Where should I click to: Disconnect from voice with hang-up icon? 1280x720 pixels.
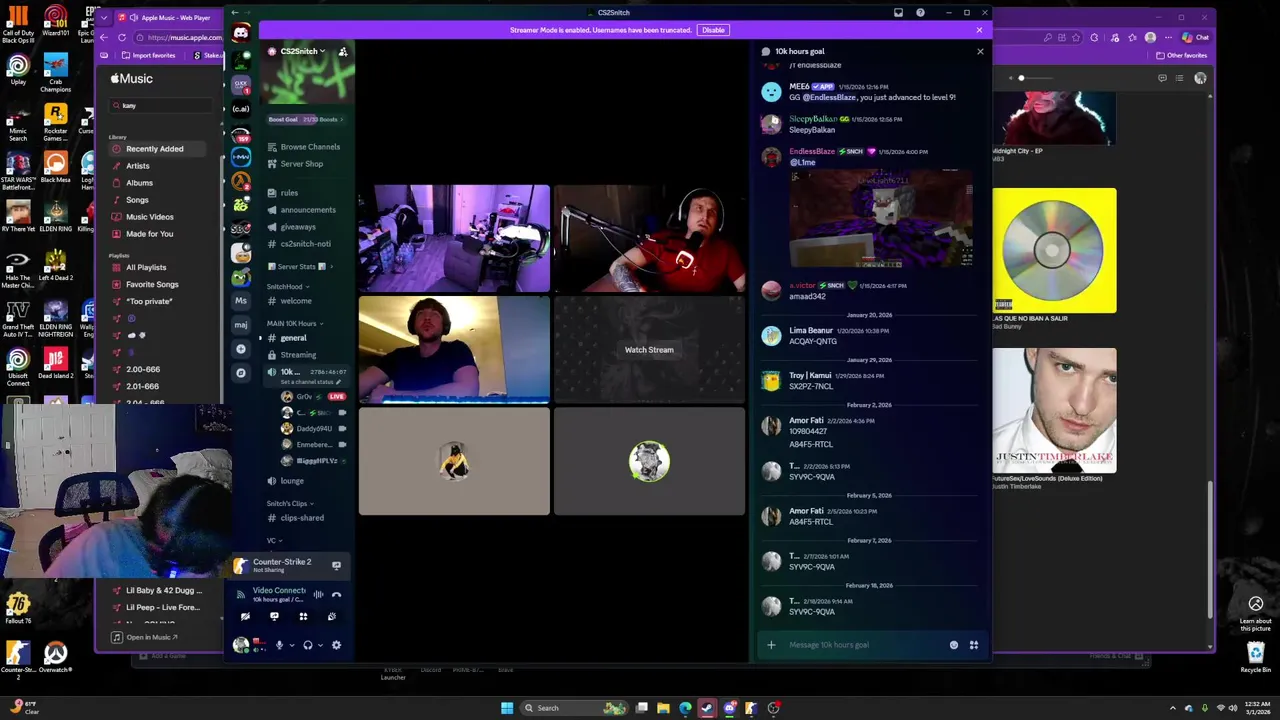click(336, 594)
